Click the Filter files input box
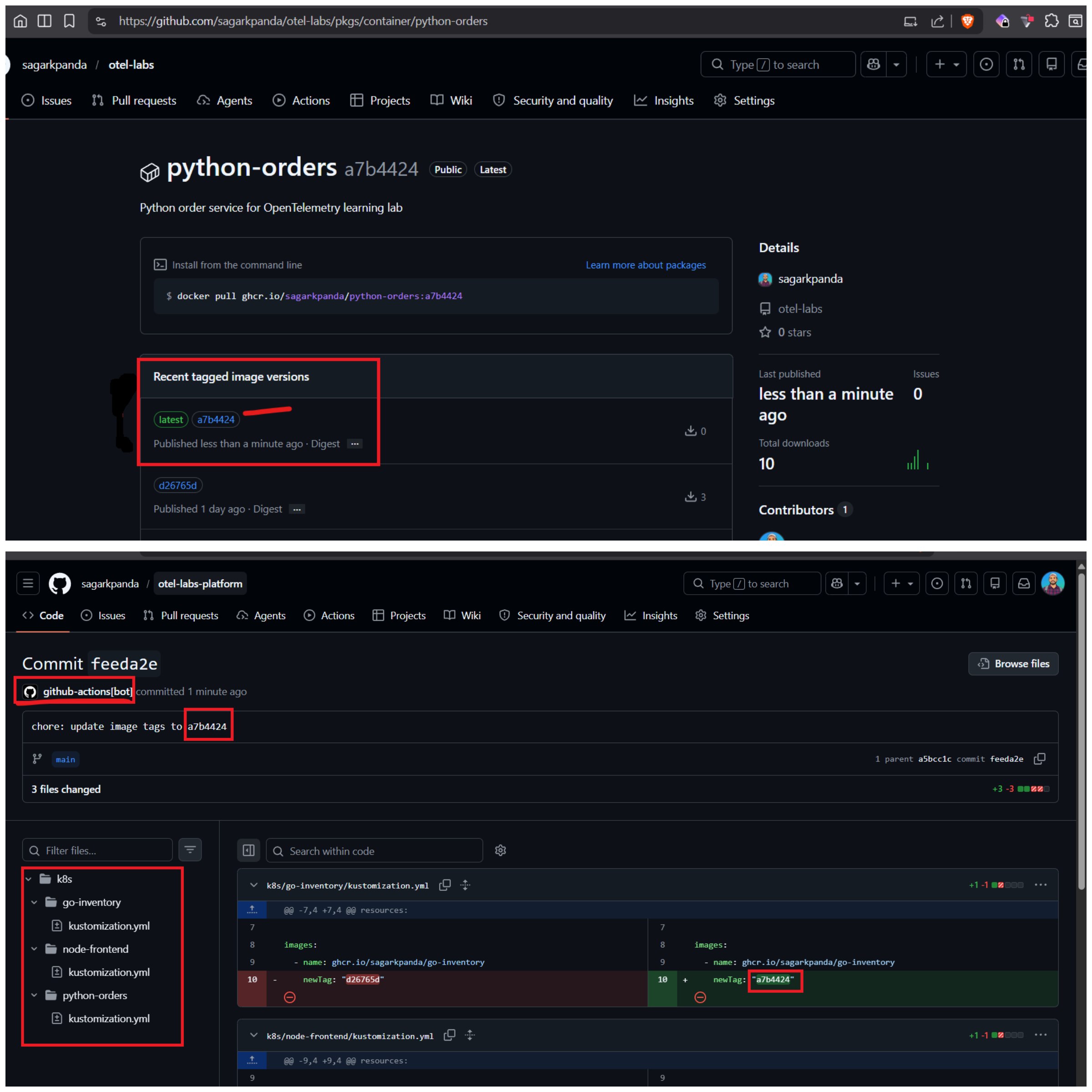Image resolution: width=1092 pixels, height=1092 pixels. coord(97,850)
